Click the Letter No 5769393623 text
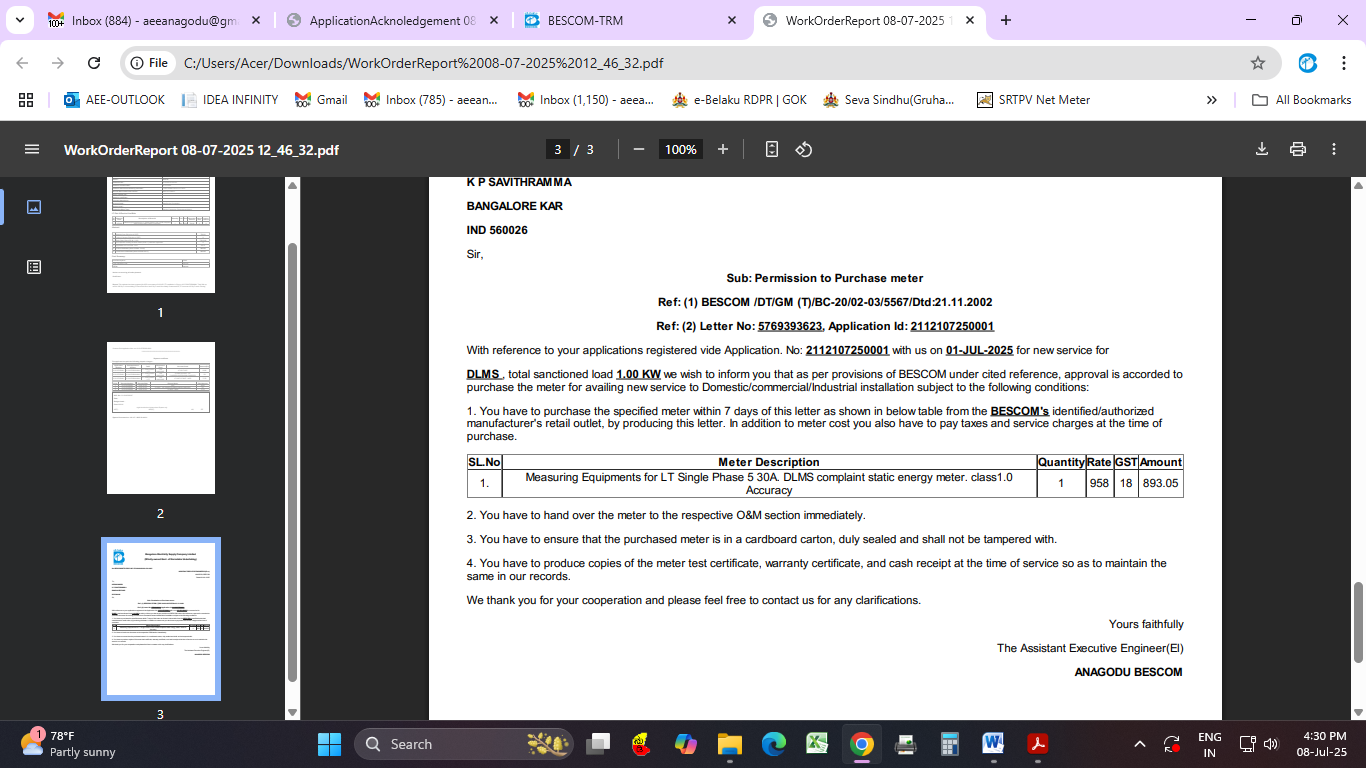This screenshot has width=1366, height=768. point(790,326)
